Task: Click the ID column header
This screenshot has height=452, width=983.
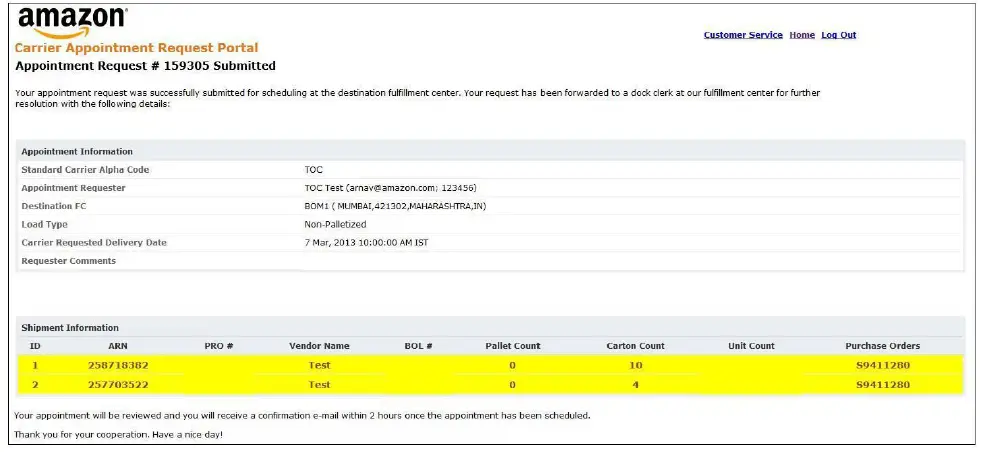Action: click(35, 346)
